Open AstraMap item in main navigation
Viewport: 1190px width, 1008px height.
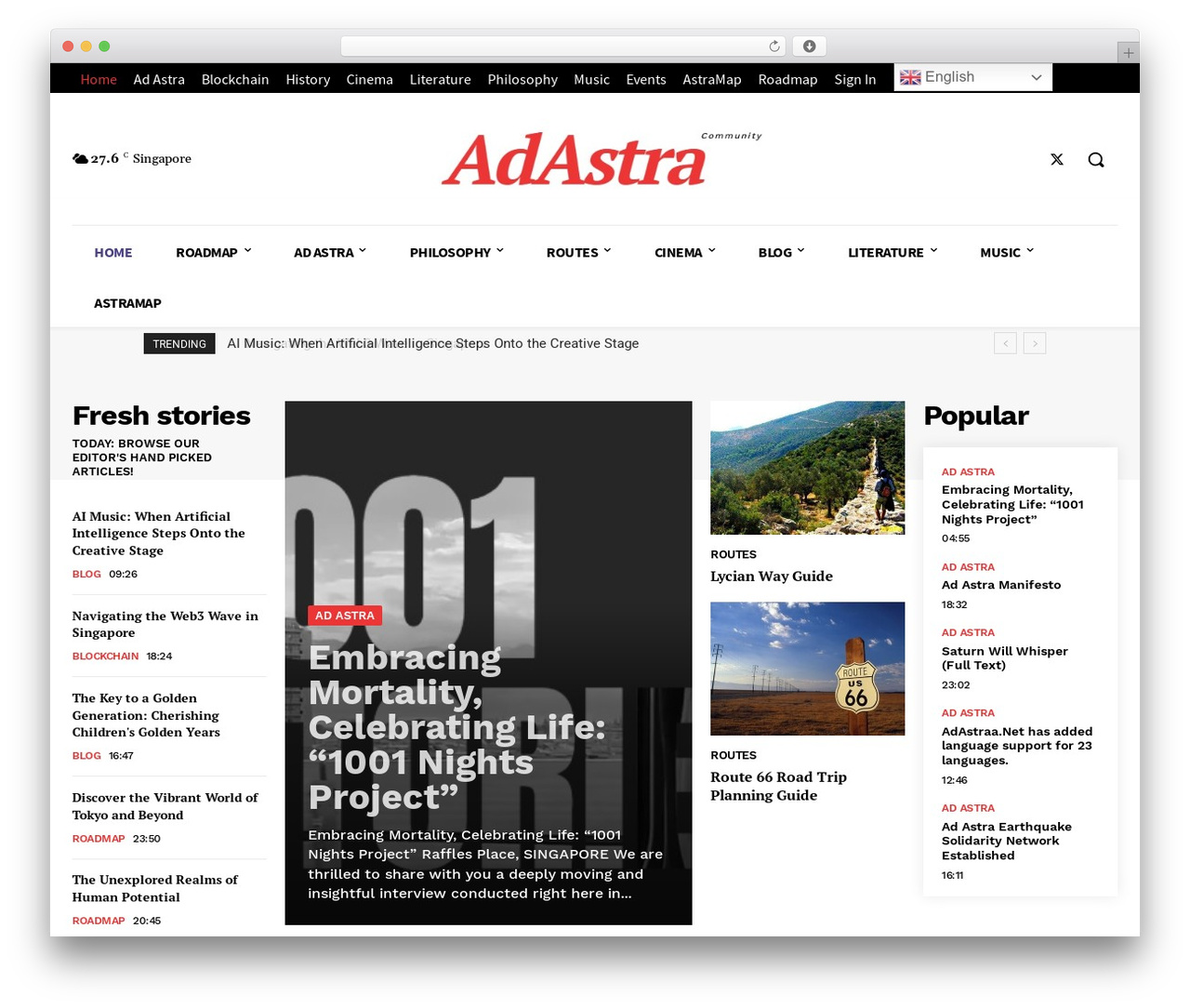(127, 303)
